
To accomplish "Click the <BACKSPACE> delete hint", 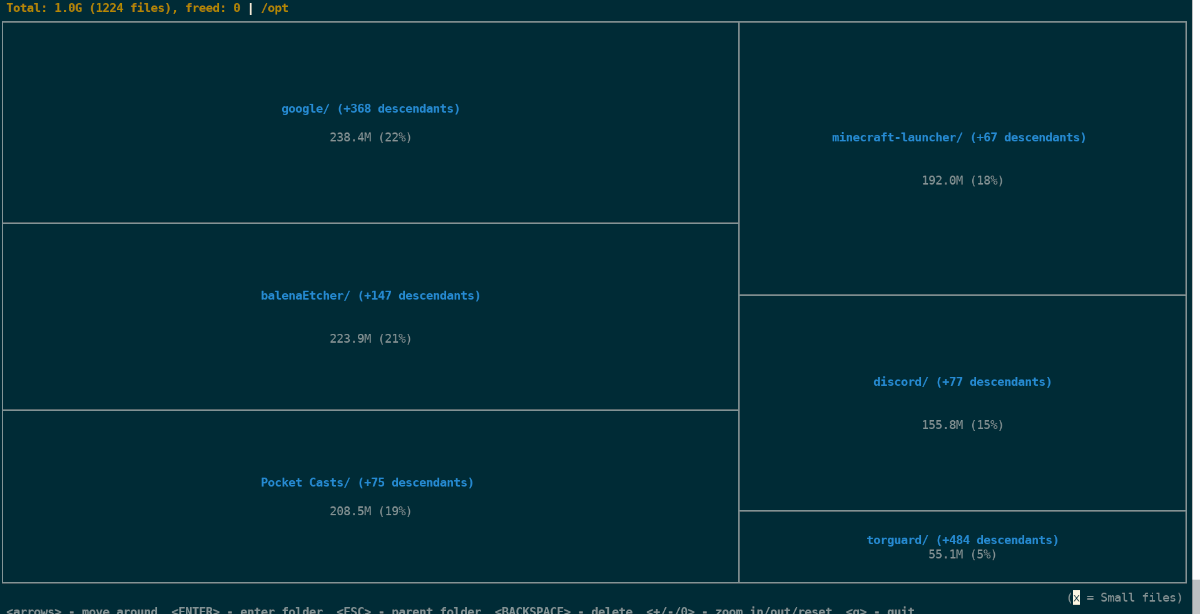I will point(564,610).
